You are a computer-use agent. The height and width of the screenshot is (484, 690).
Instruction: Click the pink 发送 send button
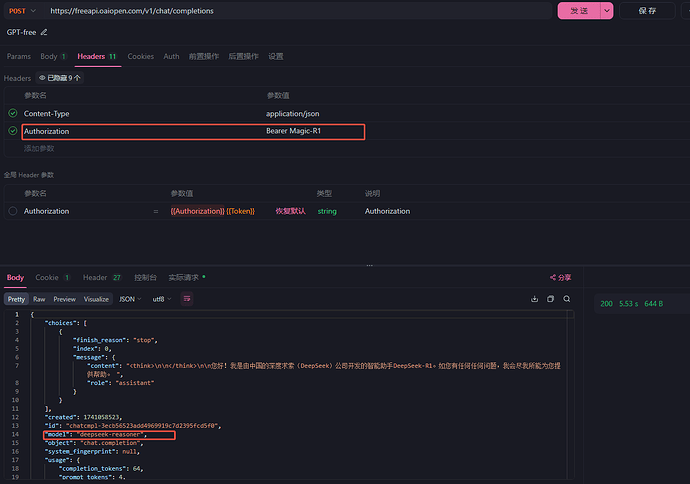click(579, 11)
